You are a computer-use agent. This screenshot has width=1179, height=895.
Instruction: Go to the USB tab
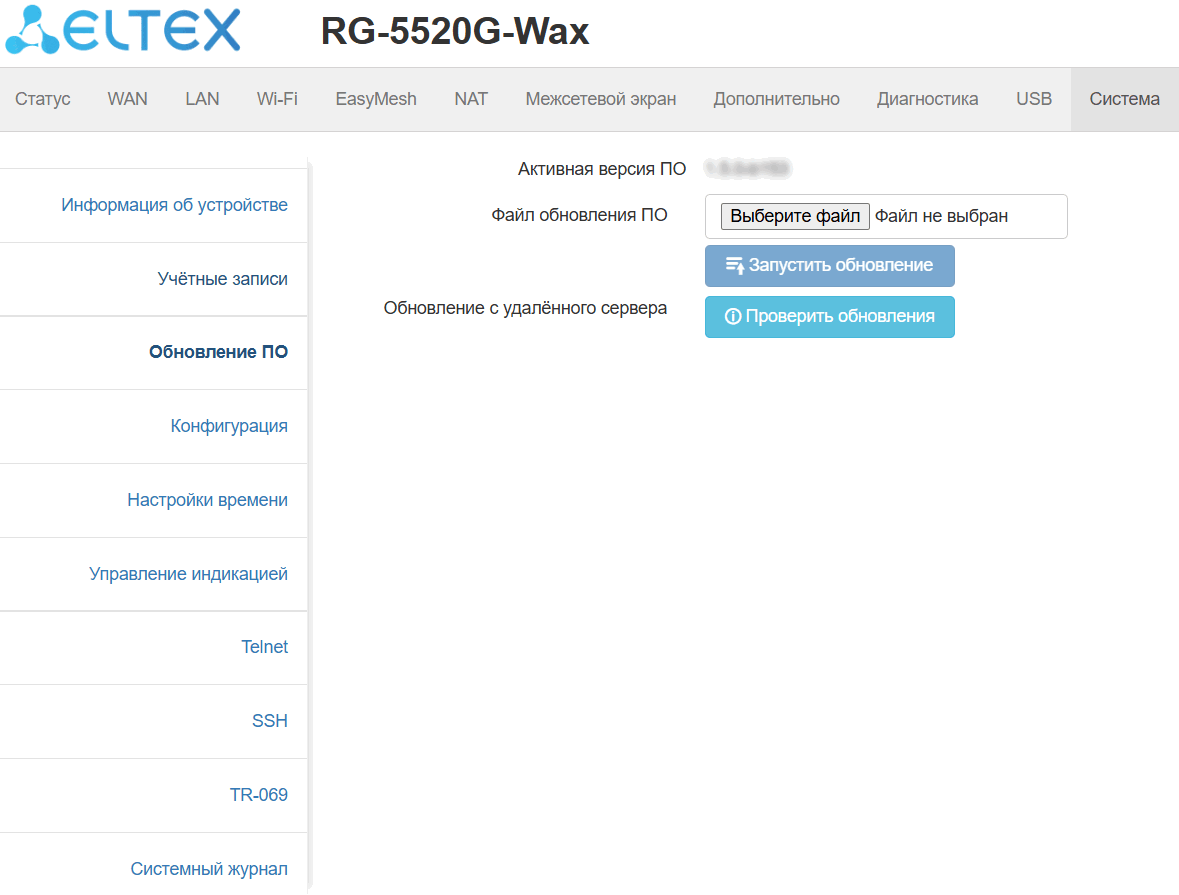coord(1034,99)
